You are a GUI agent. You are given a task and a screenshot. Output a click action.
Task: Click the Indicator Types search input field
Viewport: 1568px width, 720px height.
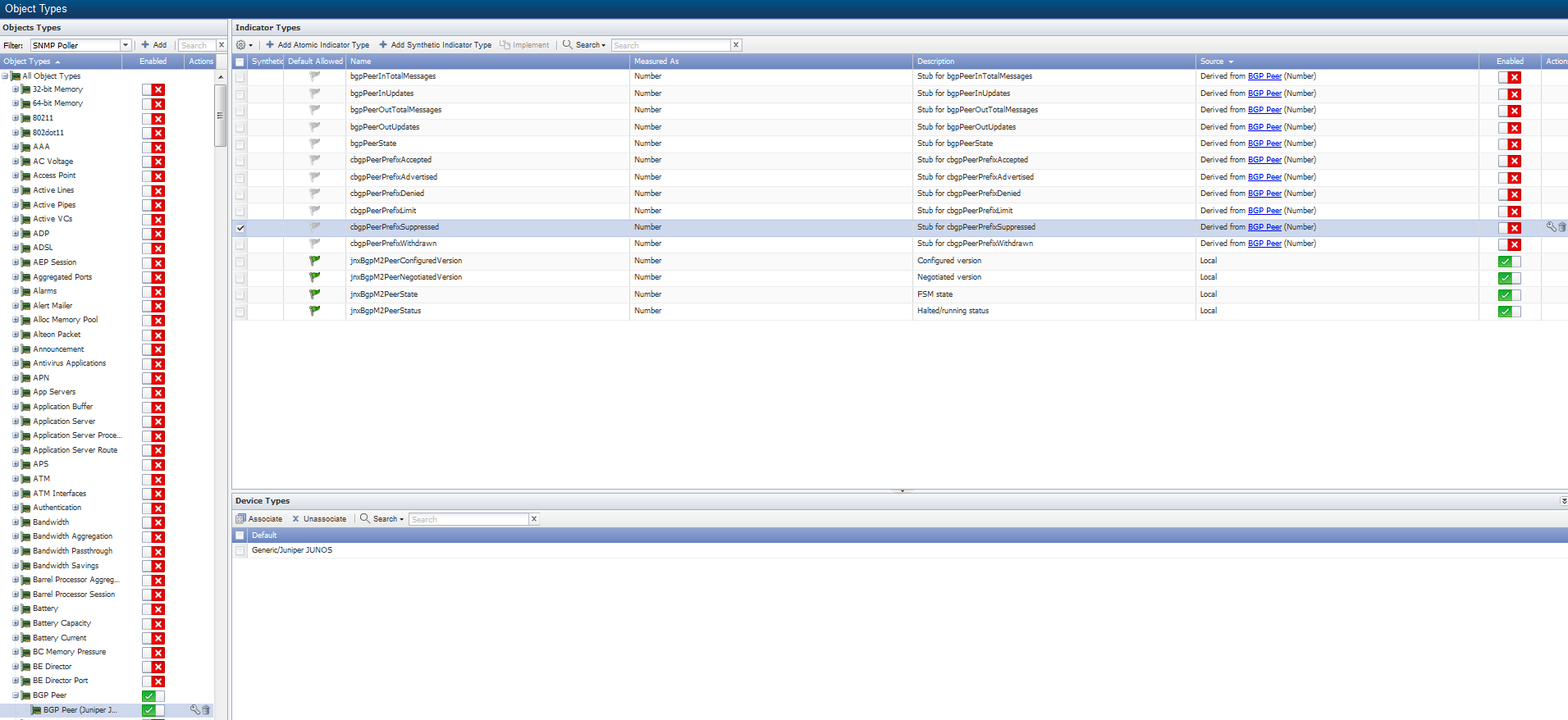point(670,45)
